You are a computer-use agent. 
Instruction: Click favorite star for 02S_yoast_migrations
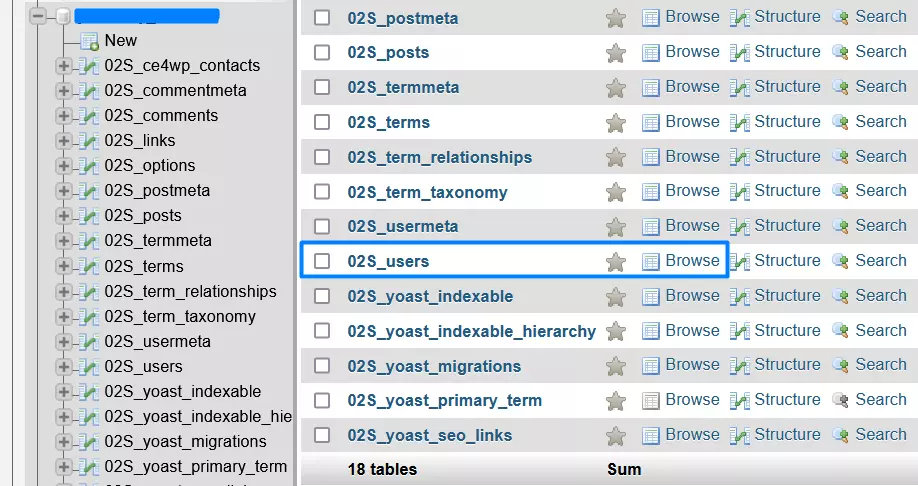click(x=616, y=366)
